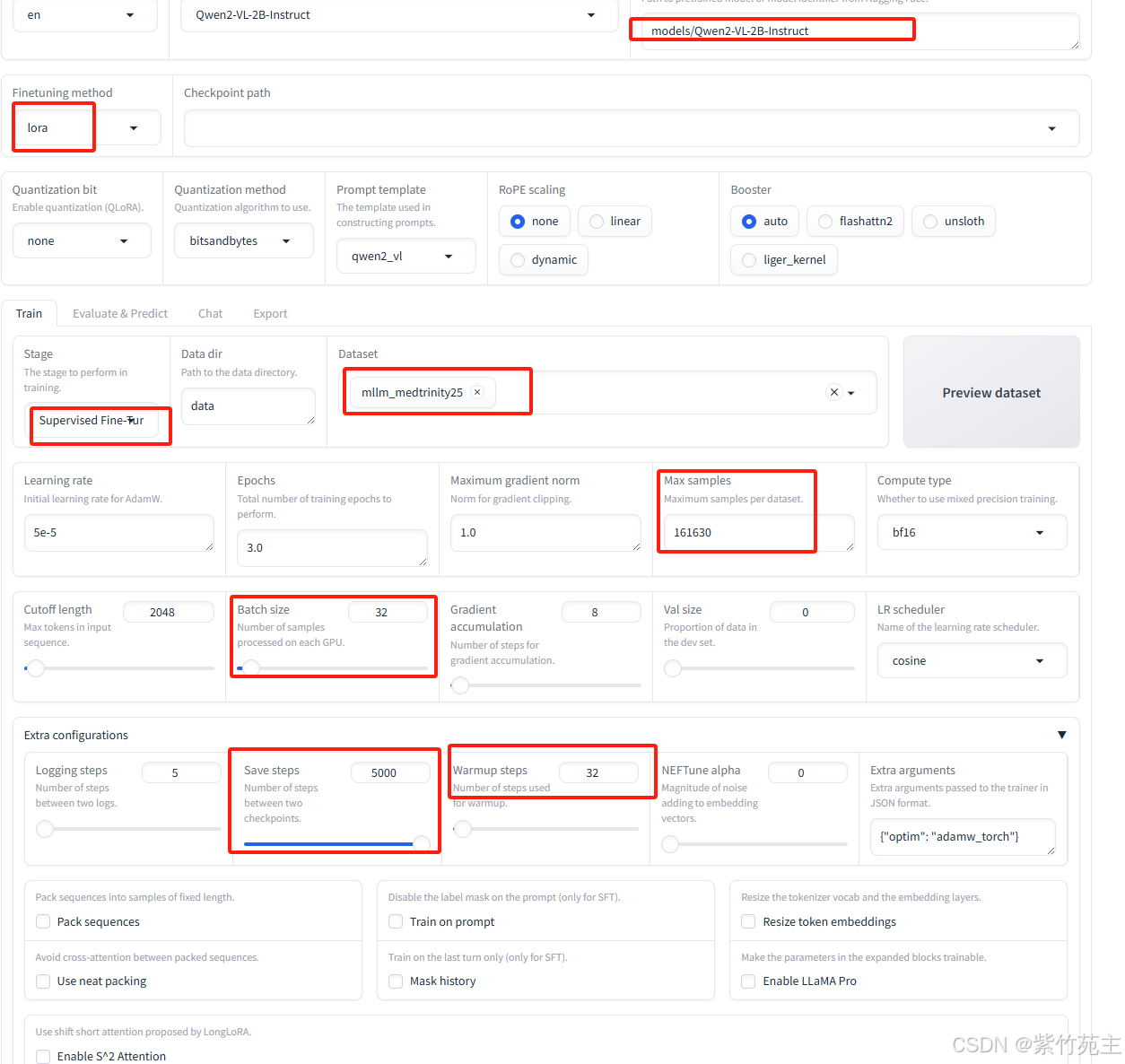The width and height of the screenshot is (1125, 1064).
Task: Open the Quantization method bitsandbytes dropdown
Action: 243,241
